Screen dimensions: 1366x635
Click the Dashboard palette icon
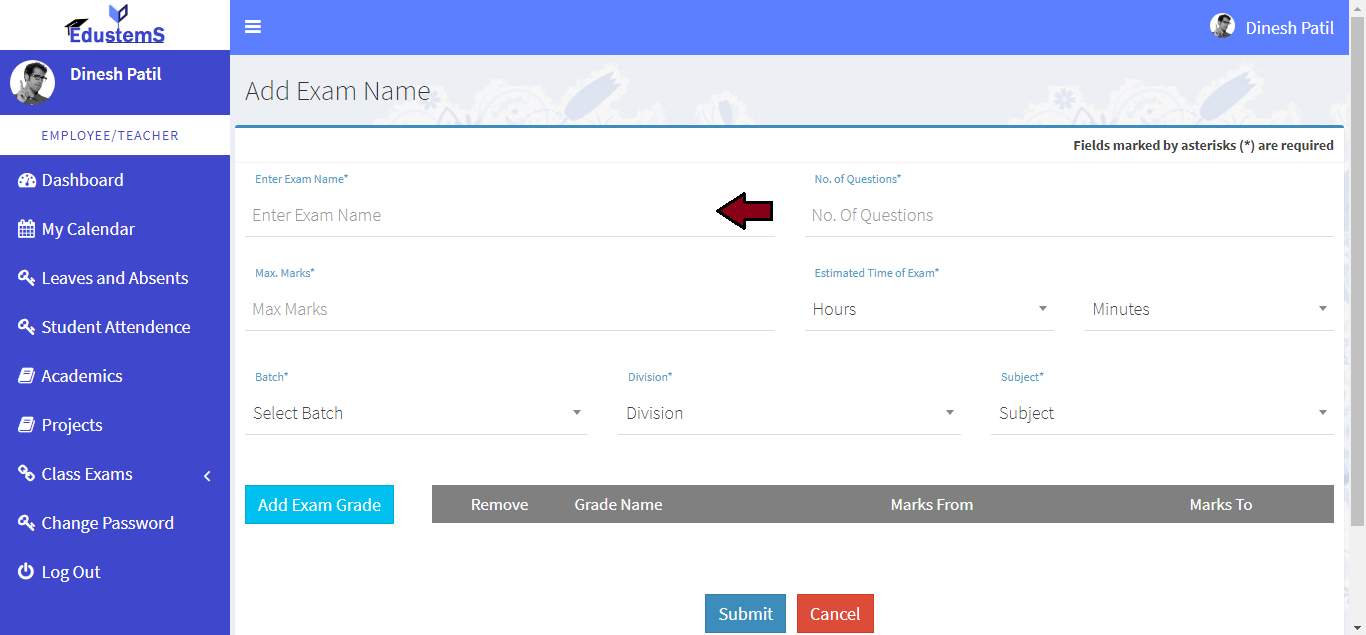click(x=27, y=180)
